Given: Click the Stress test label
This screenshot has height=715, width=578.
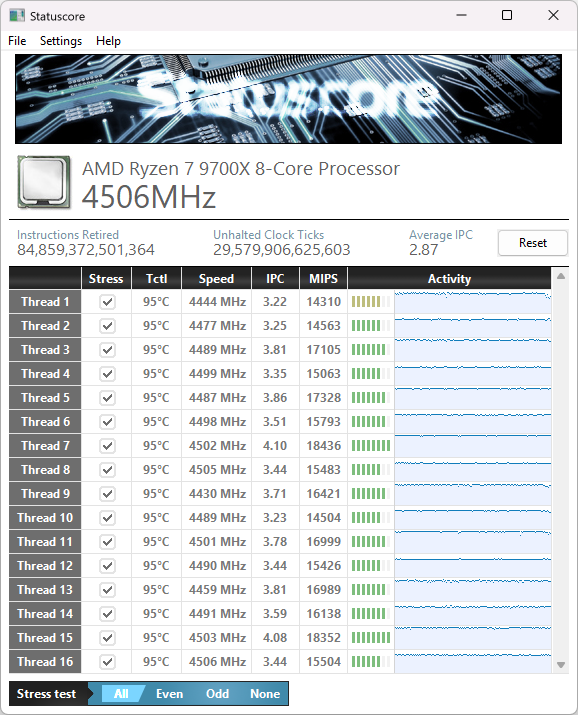Looking at the screenshot, I should point(46,694).
